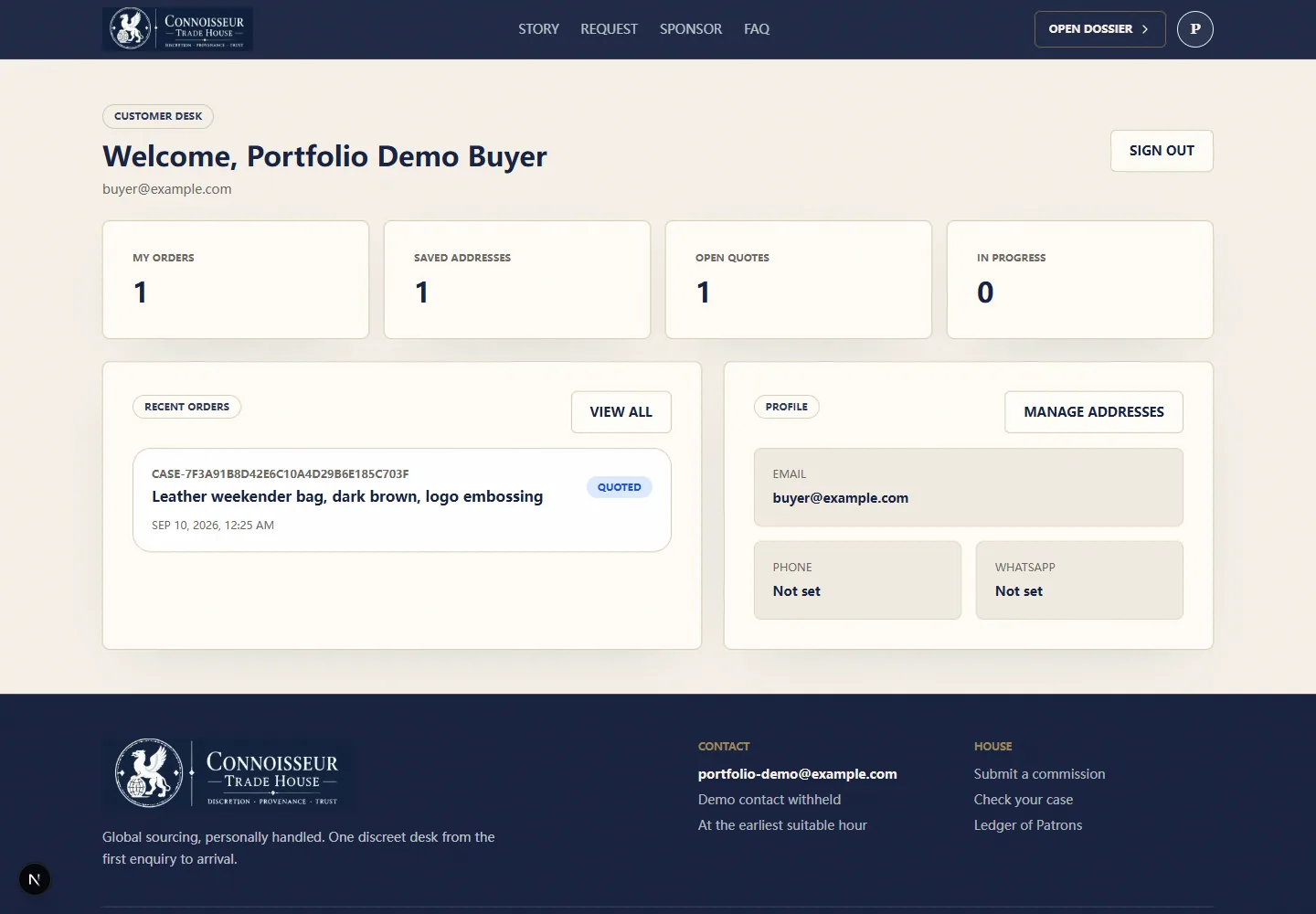The image size is (1316, 914).
Task: Click the Connoisseur Trade House header logo
Action: [x=177, y=29]
